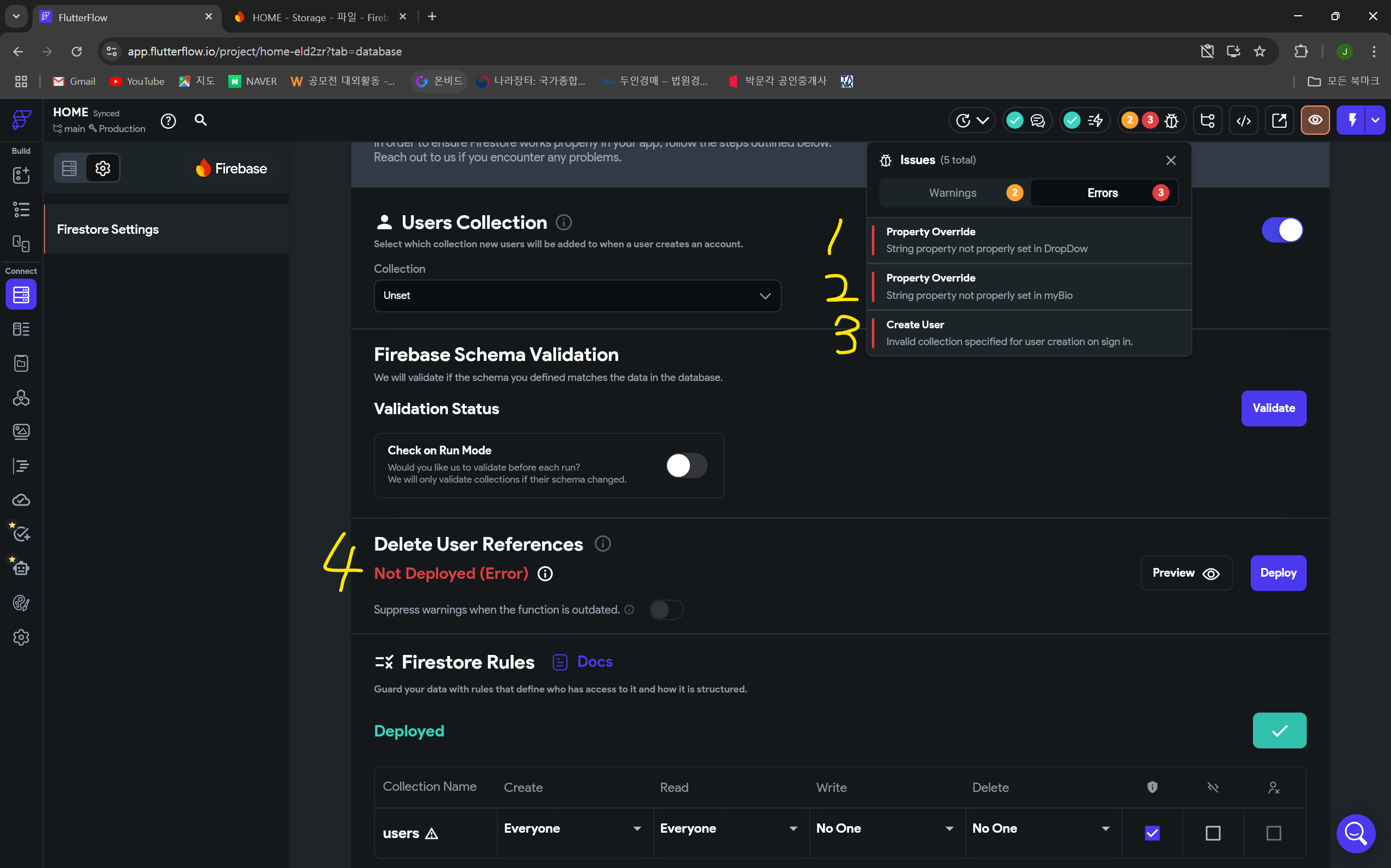
Task: Open the API Calls icon in sidebar
Action: (21, 397)
